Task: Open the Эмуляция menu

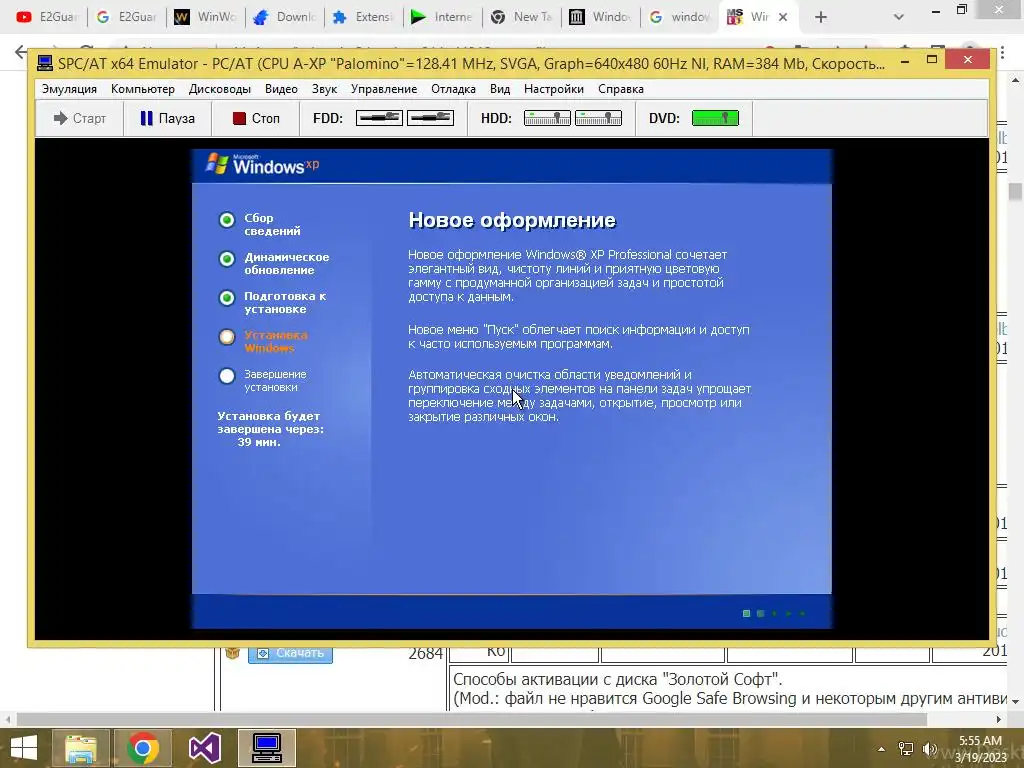Action: click(69, 89)
